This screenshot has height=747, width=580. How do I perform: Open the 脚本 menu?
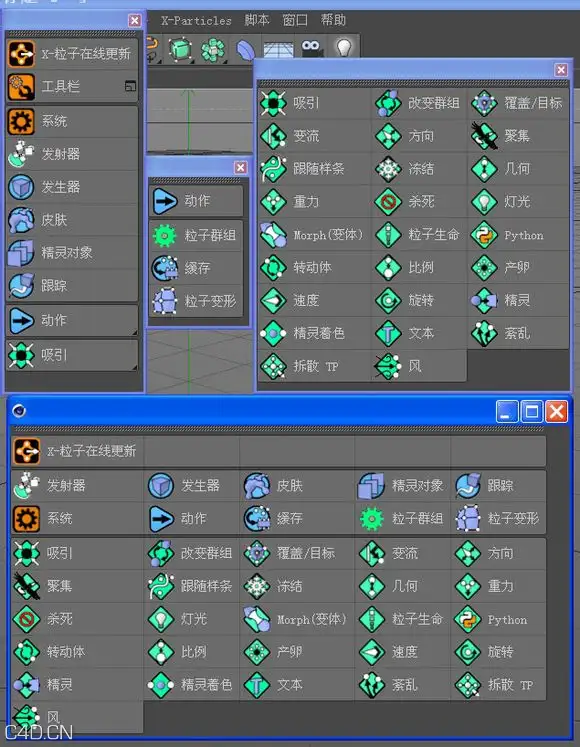(257, 20)
